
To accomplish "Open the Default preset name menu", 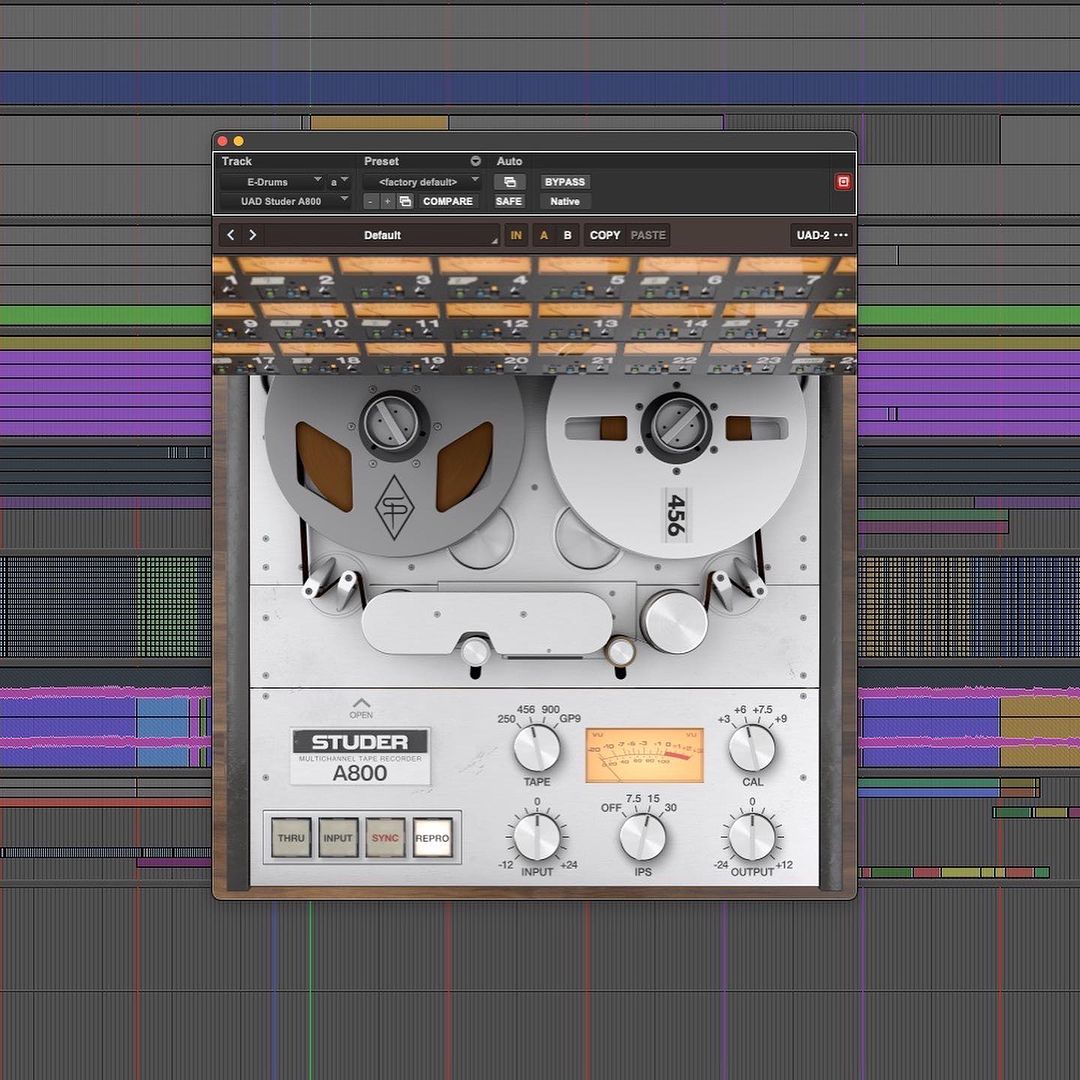I will pos(382,235).
